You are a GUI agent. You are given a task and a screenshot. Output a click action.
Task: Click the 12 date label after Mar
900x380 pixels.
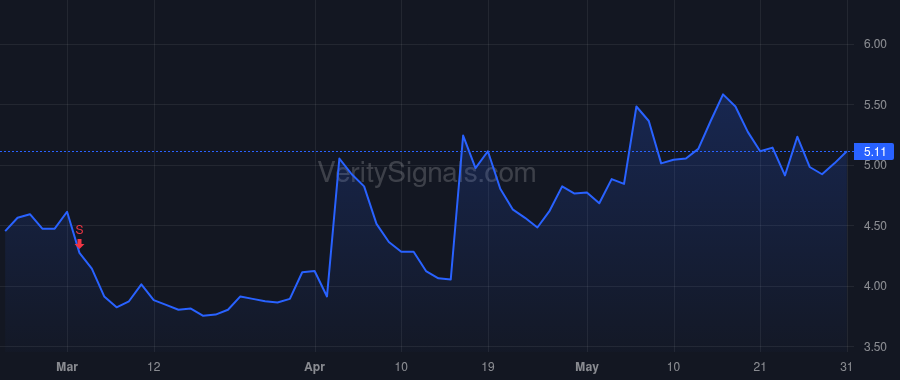click(154, 367)
